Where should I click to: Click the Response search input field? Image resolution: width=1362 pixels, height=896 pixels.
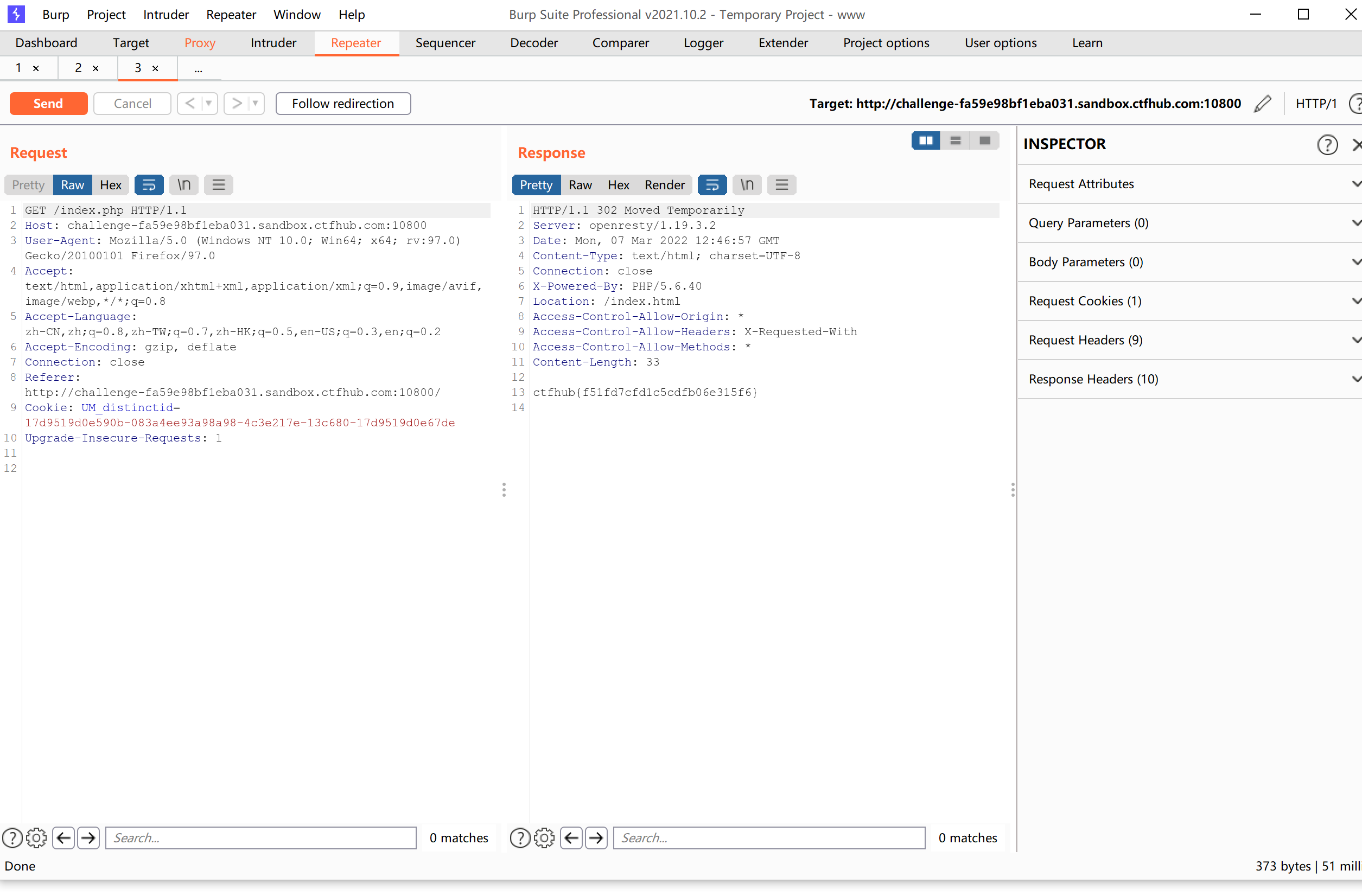coord(769,838)
